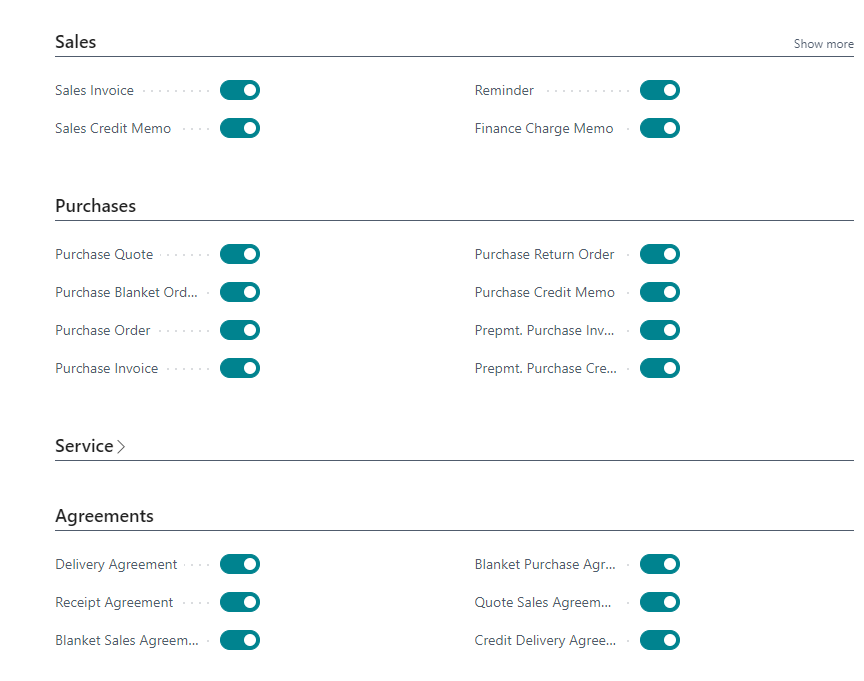The width and height of the screenshot is (864, 681).
Task: Disable the Purchase Return Order toggle
Action: pyautogui.click(x=660, y=254)
